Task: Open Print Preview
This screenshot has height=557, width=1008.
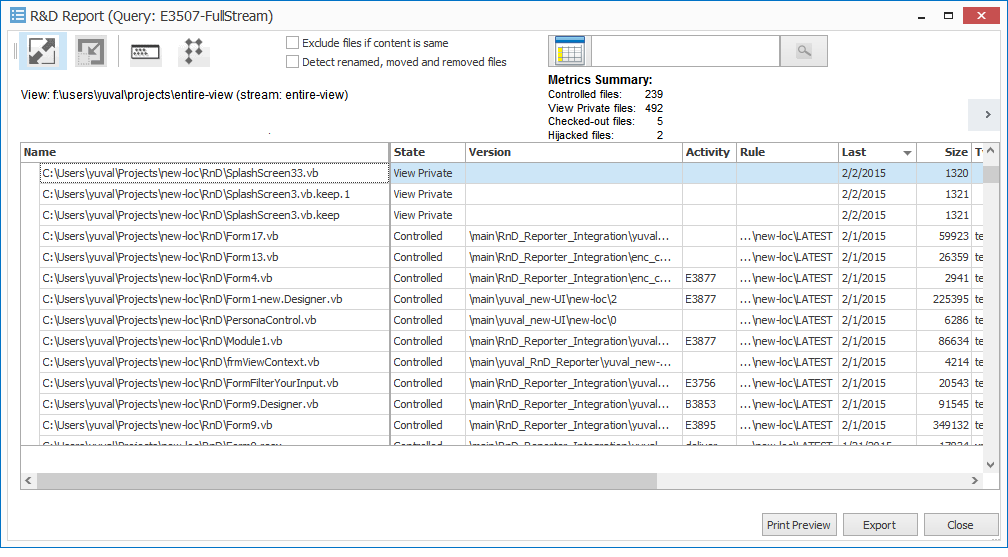Action: coord(798,525)
